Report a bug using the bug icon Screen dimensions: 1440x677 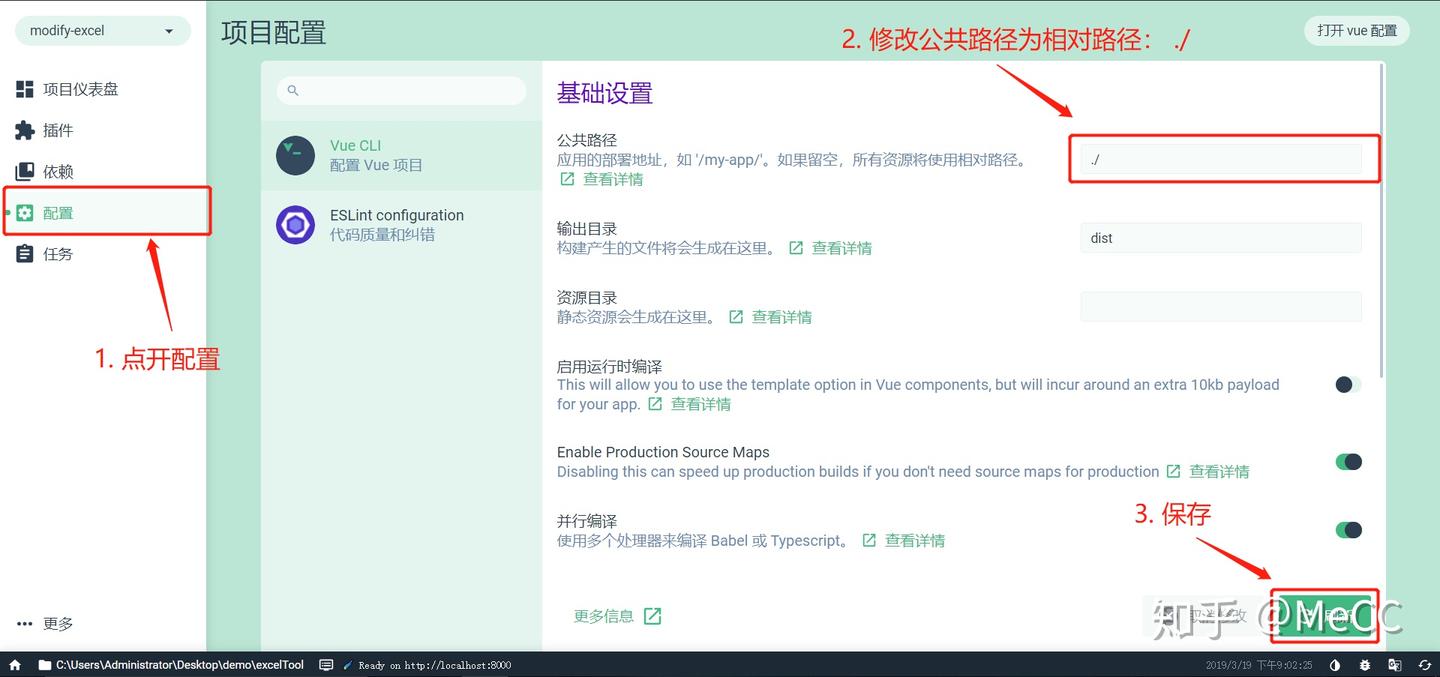pos(1365,664)
